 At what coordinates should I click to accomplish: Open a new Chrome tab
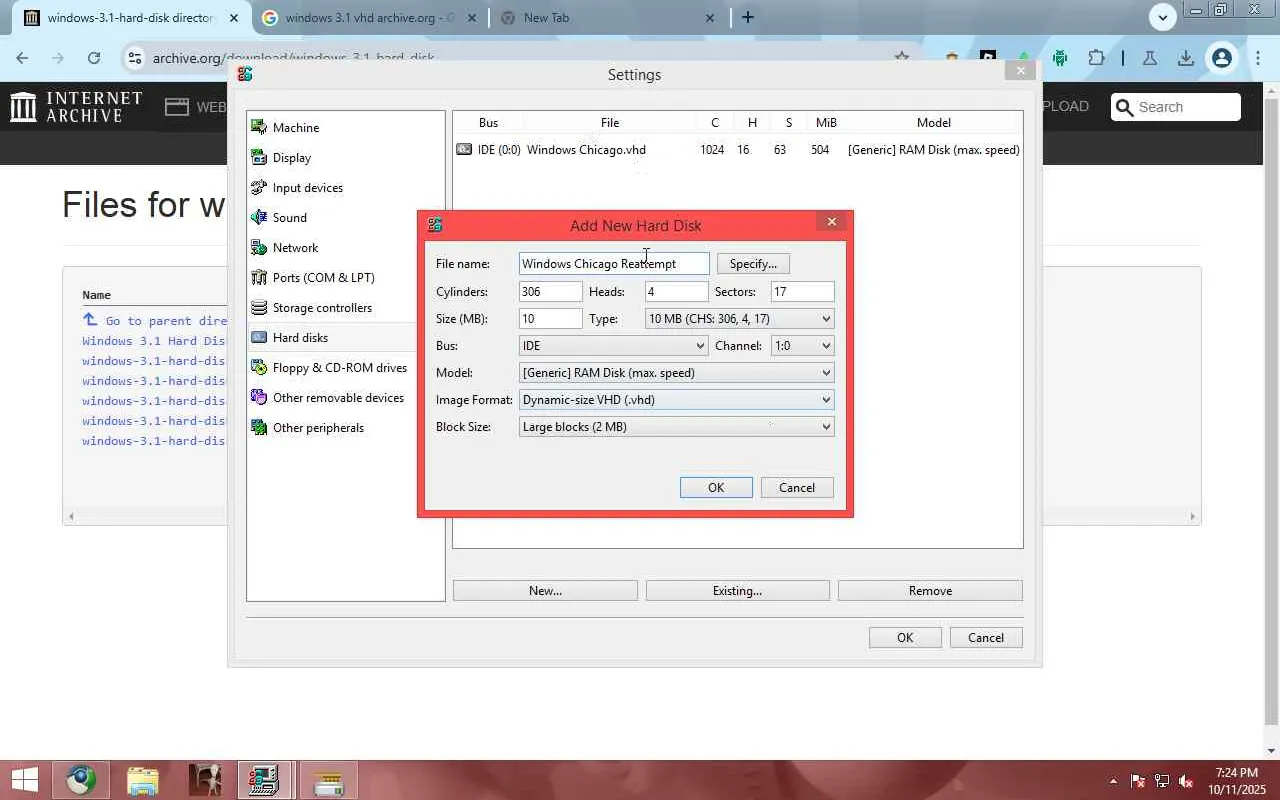[747, 17]
